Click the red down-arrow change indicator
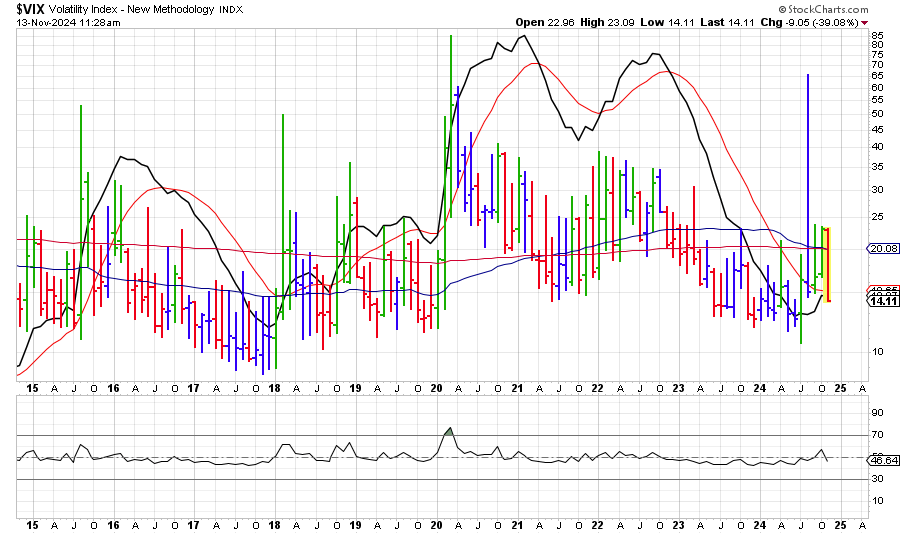The width and height of the screenshot is (900, 534). pos(864,22)
